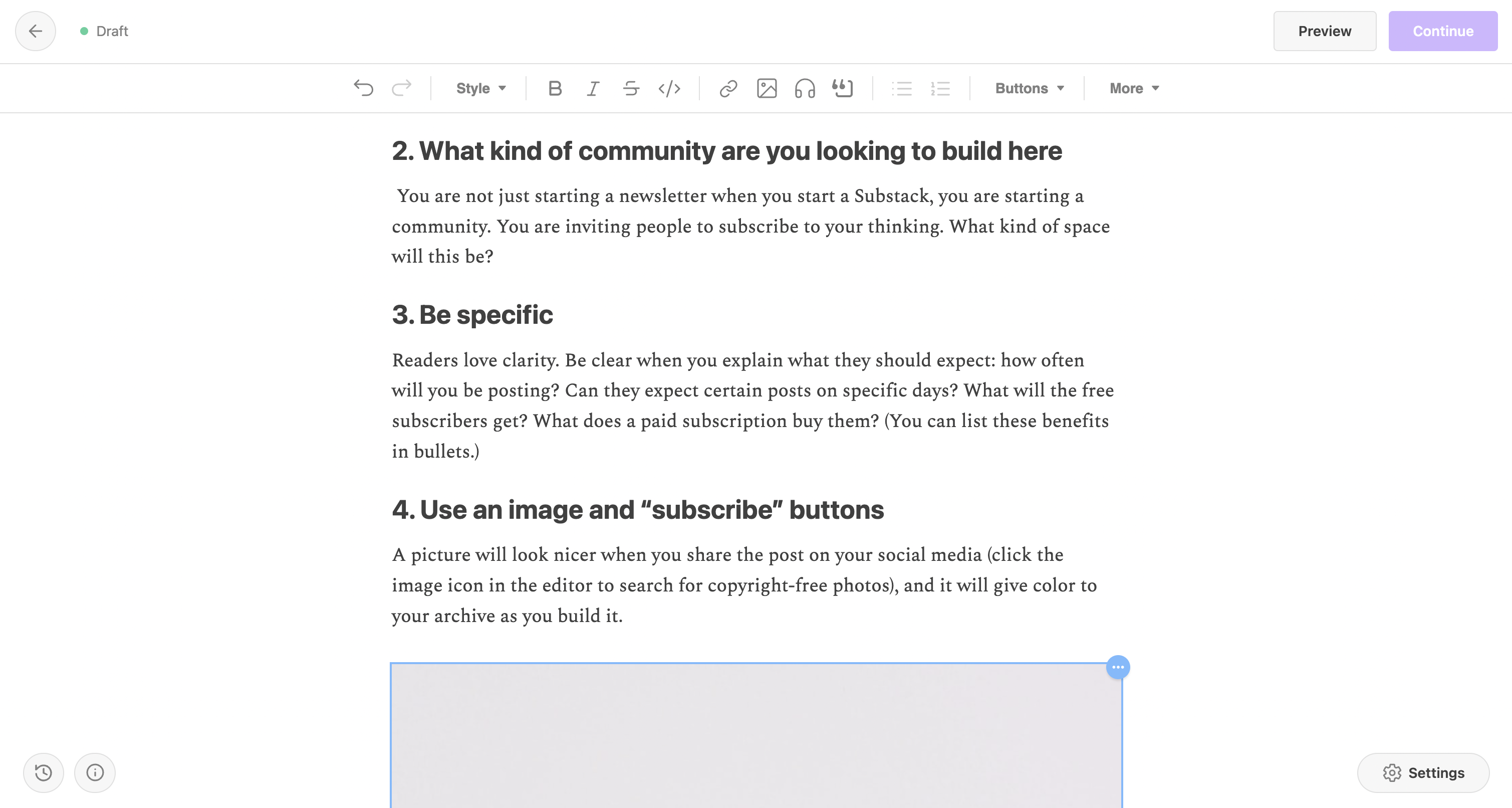Insert a link using chain icon

coord(728,88)
